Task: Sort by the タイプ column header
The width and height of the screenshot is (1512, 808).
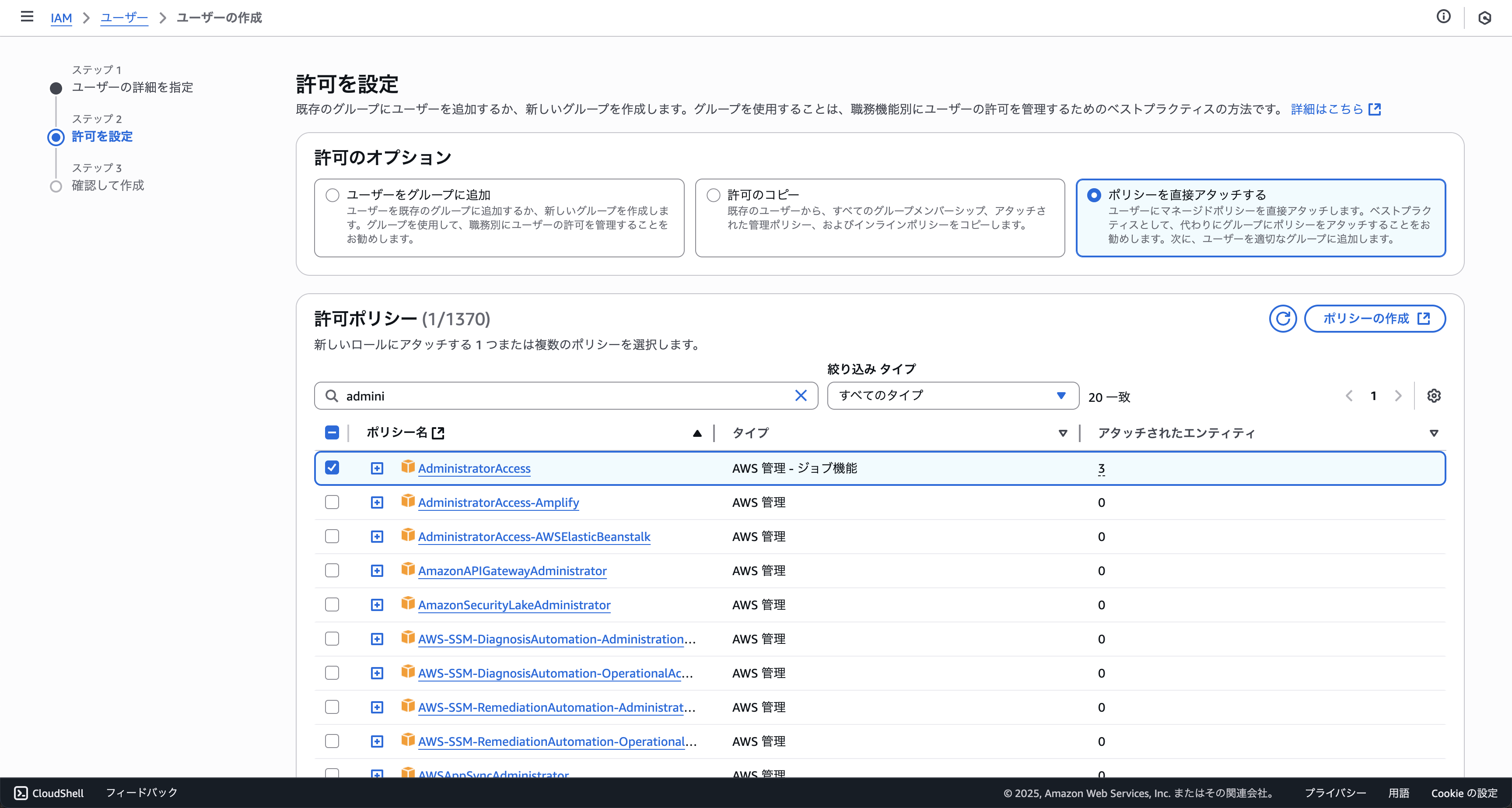Action: (x=751, y=433)
